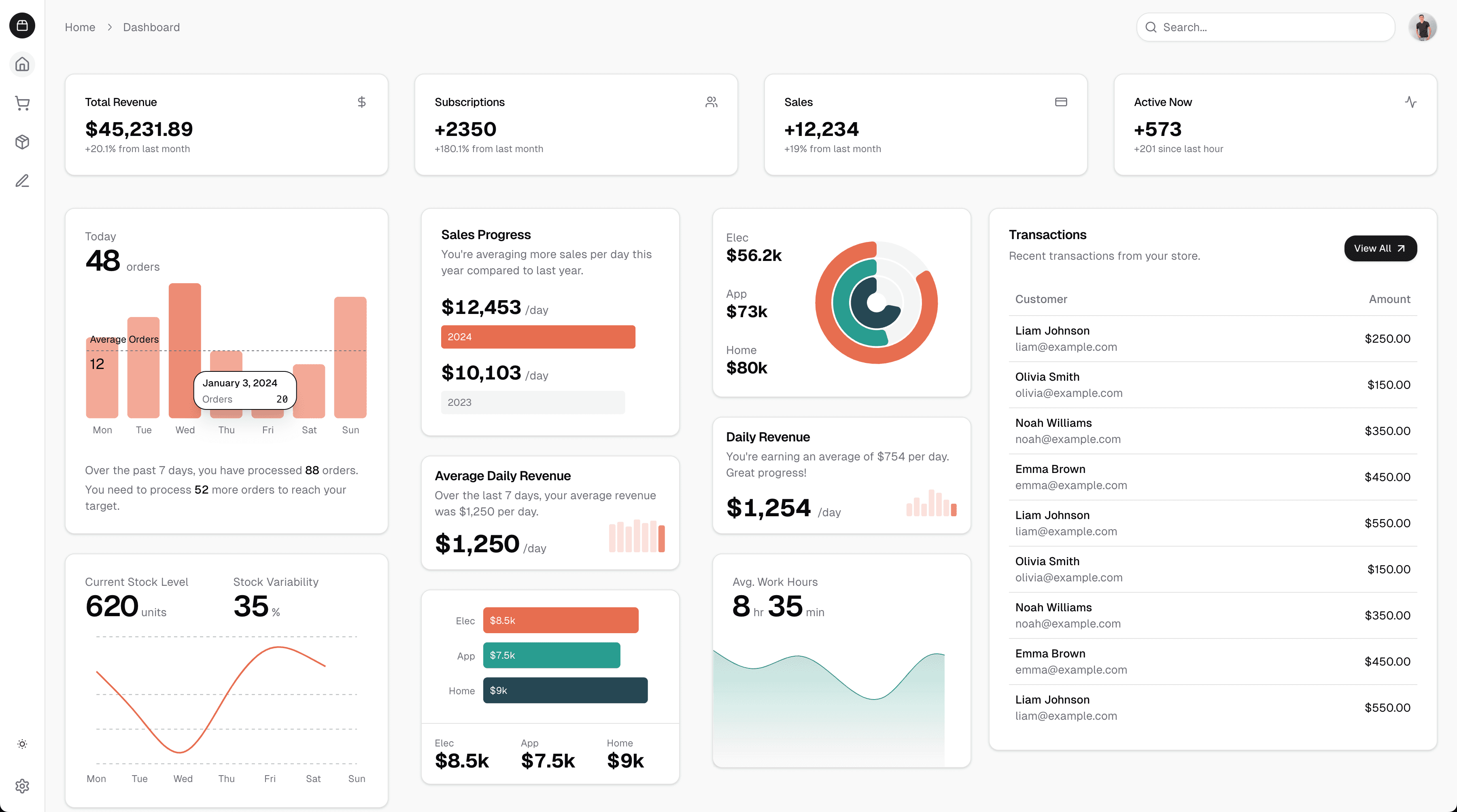The width and height of the screenshot is (1457, 812).
Task: Click the Tue bar in Today orders chart
Action: pos(144,367)
